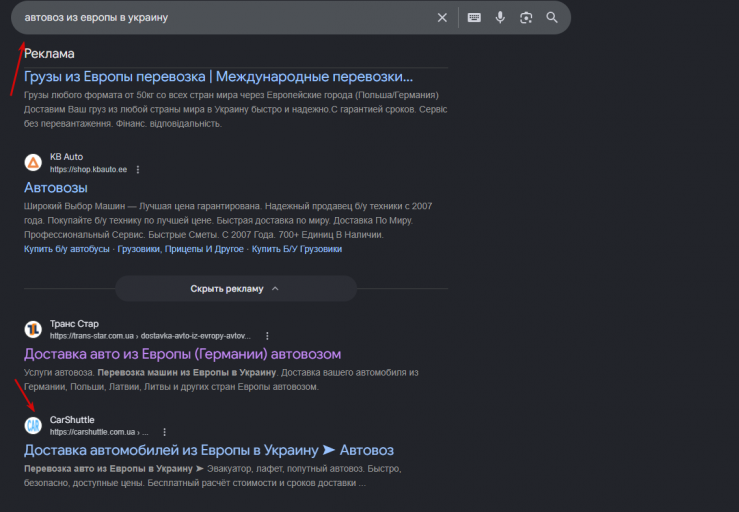Open three-dot menu next to trans-star.com.ua
Viewport: 739px width, 512px height.
(x=267, y=336)
